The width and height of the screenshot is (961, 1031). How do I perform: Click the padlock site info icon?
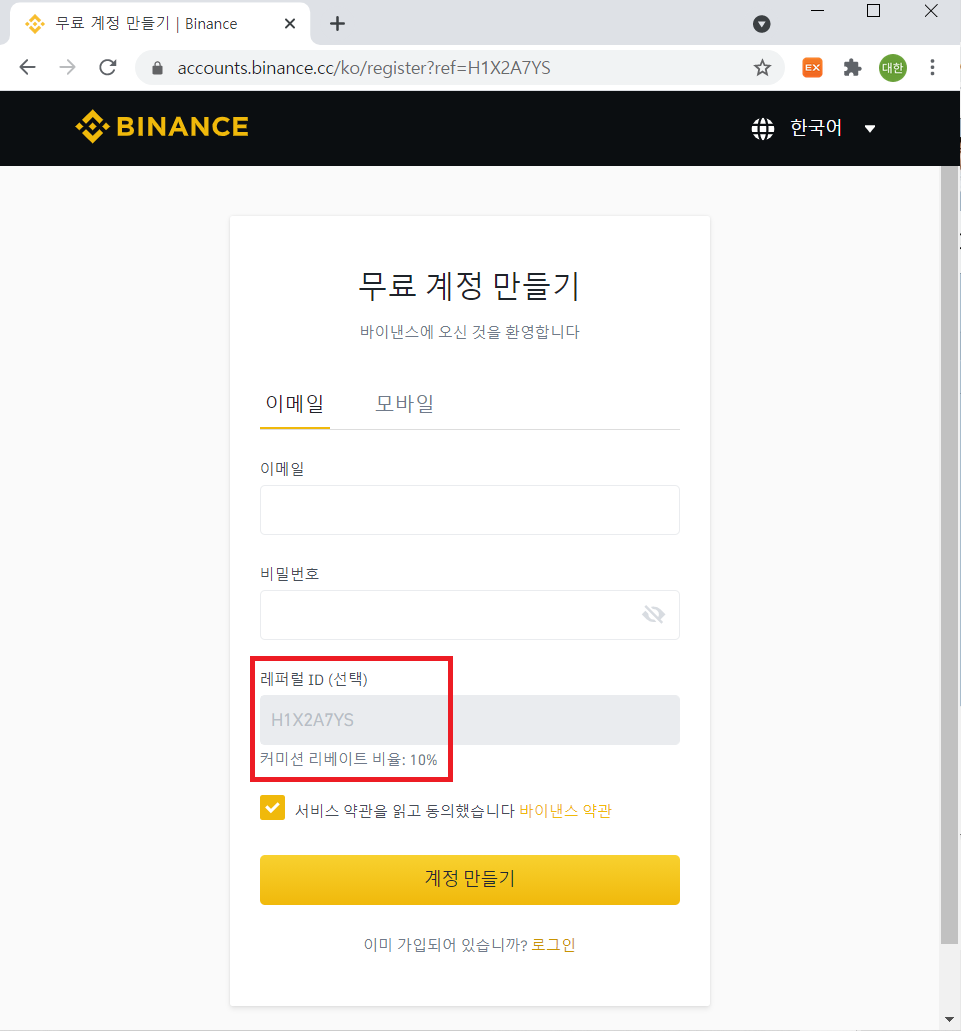pos(157,68)
